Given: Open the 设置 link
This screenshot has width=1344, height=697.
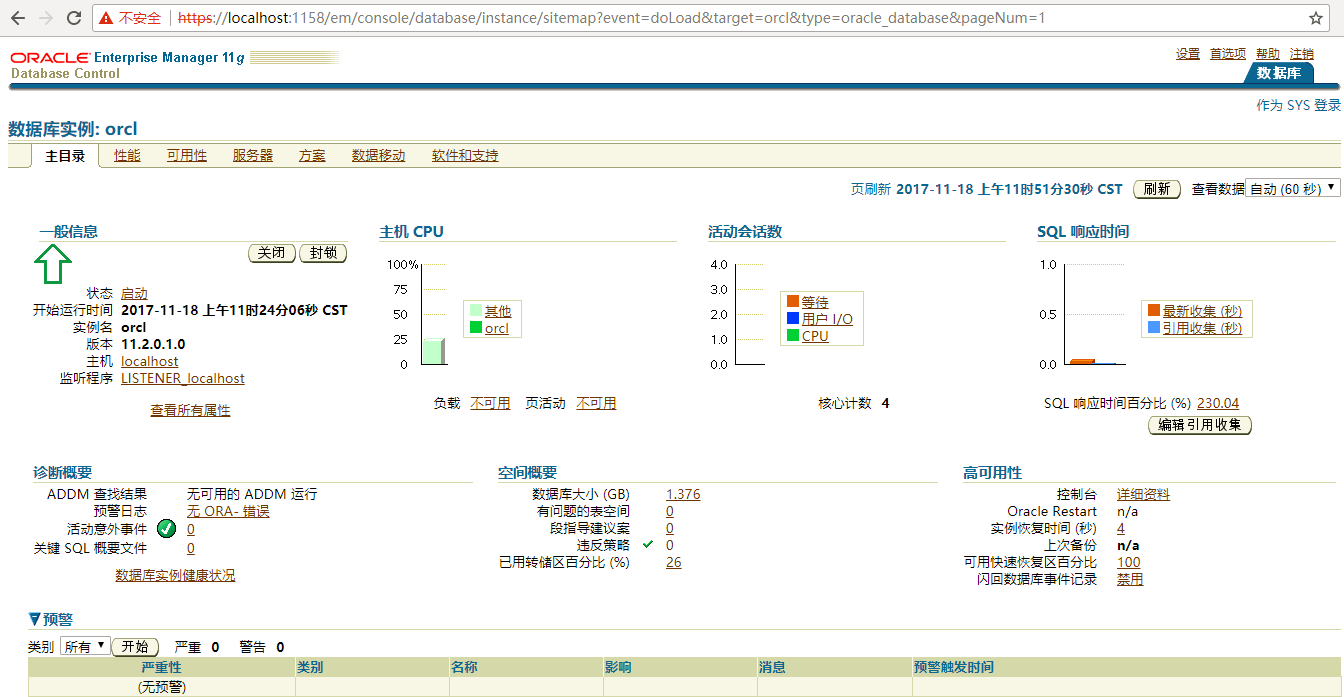Looking at the screenshot, I should coord(1188,54).
